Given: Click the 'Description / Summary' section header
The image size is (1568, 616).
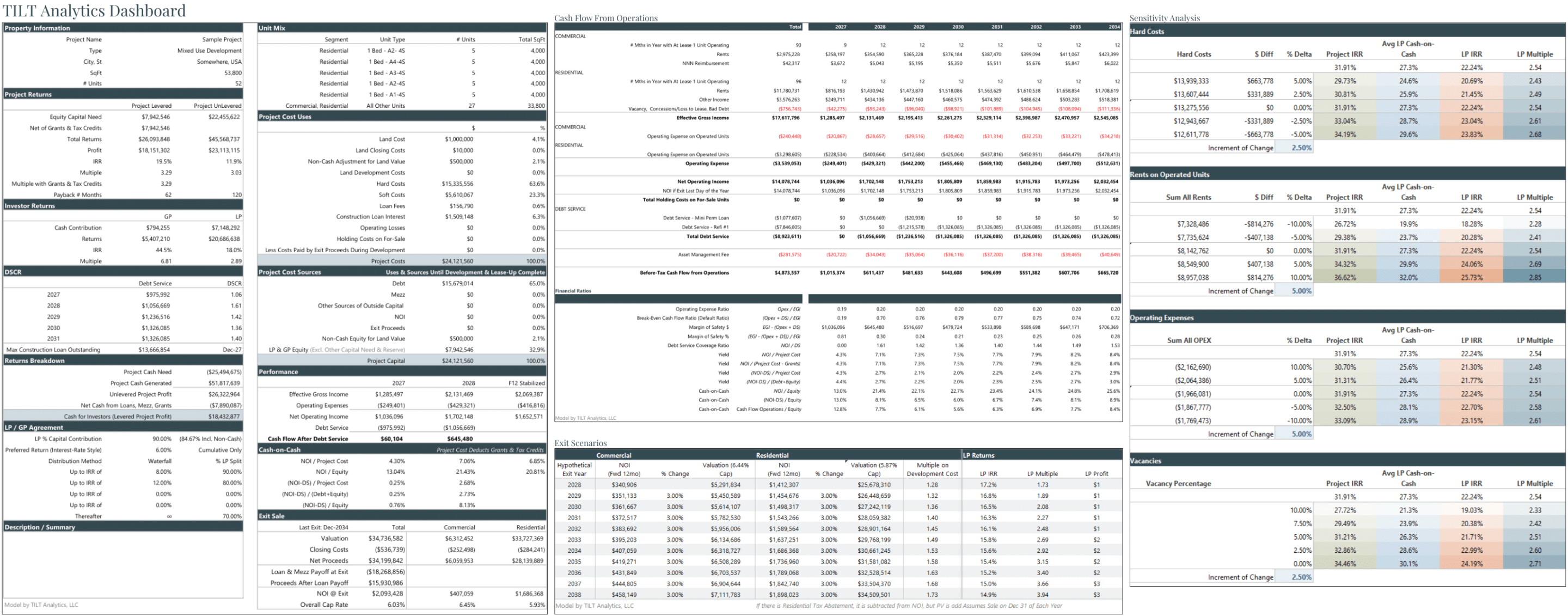Looking at the screenshot, I should (122, 527).
